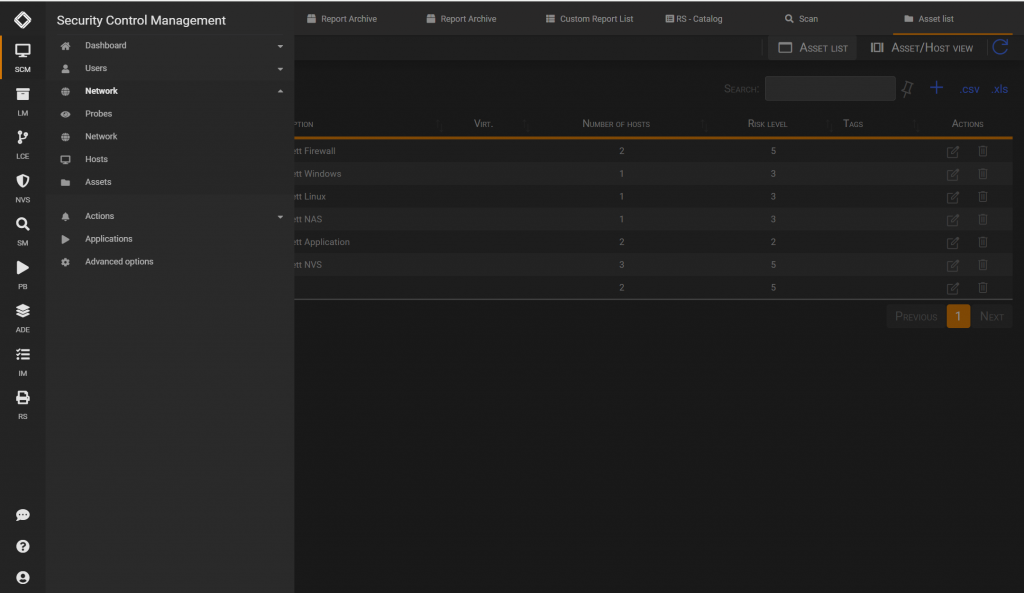Export table as .xls
The height and width of the screenshot is (593, 1024).
(1000, 89)
